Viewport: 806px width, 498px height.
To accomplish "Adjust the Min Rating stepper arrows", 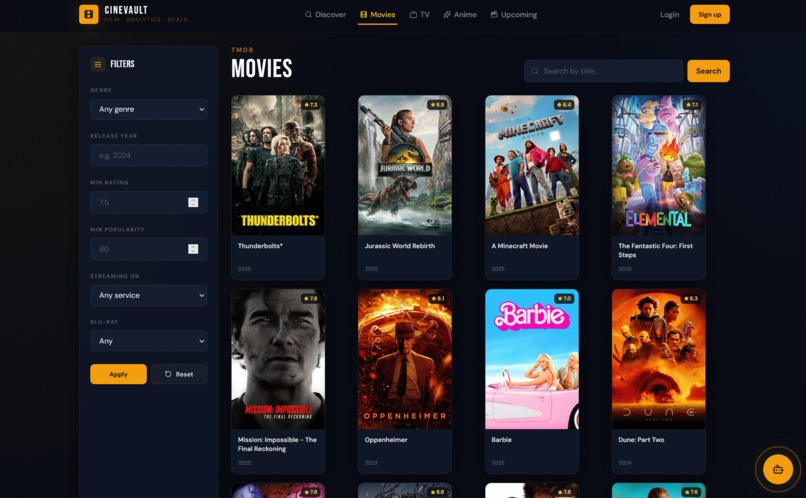I will [193, 202].
